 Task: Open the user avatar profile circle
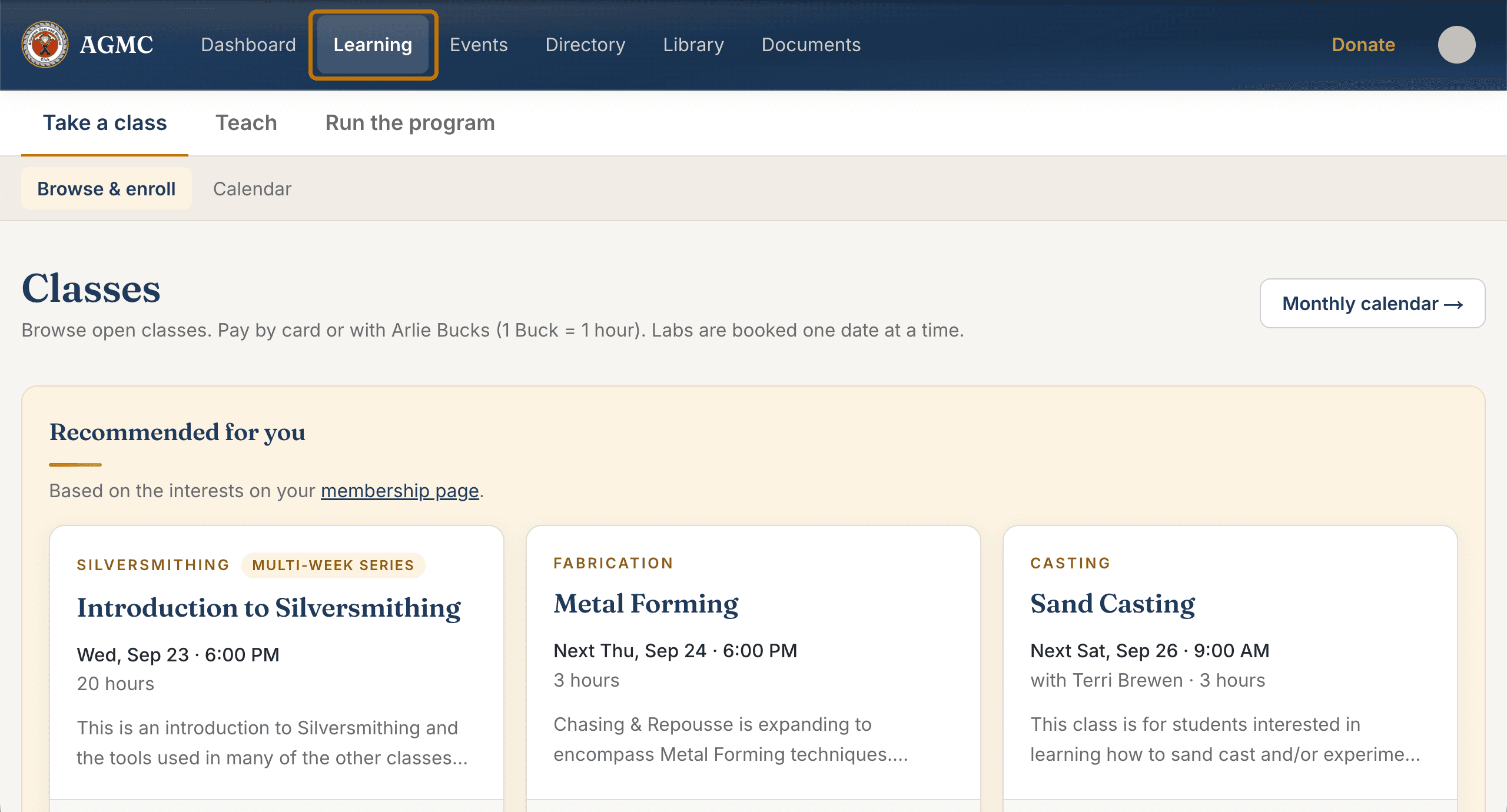tap(1456, 45)
